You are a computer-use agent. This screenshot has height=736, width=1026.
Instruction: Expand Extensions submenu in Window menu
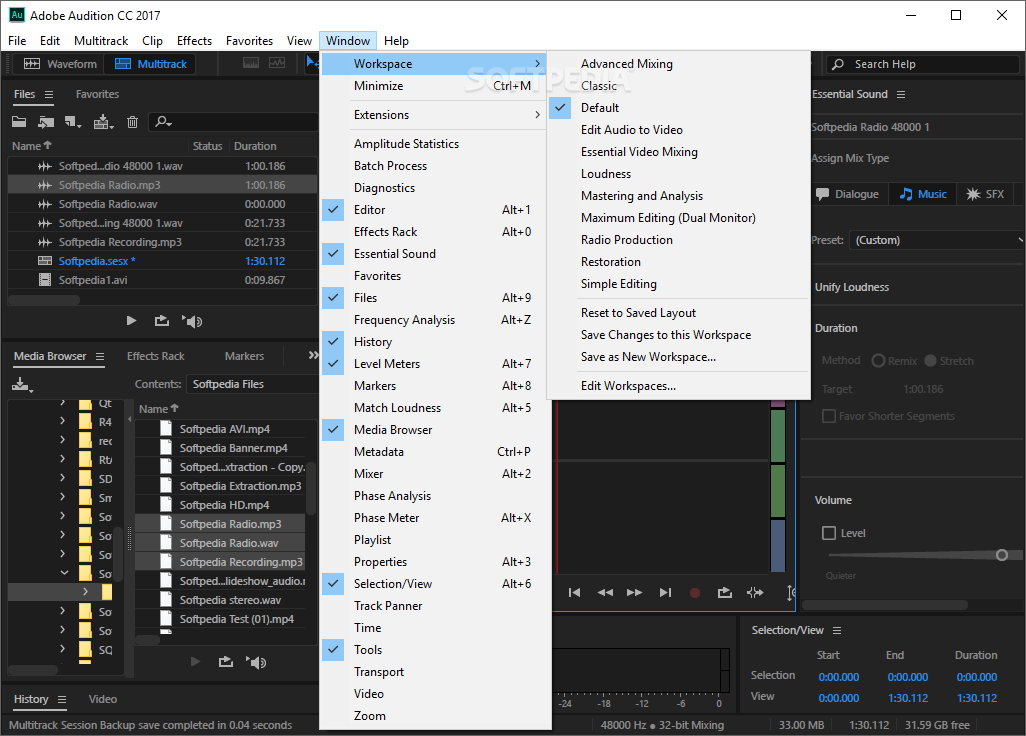[435, 115]
